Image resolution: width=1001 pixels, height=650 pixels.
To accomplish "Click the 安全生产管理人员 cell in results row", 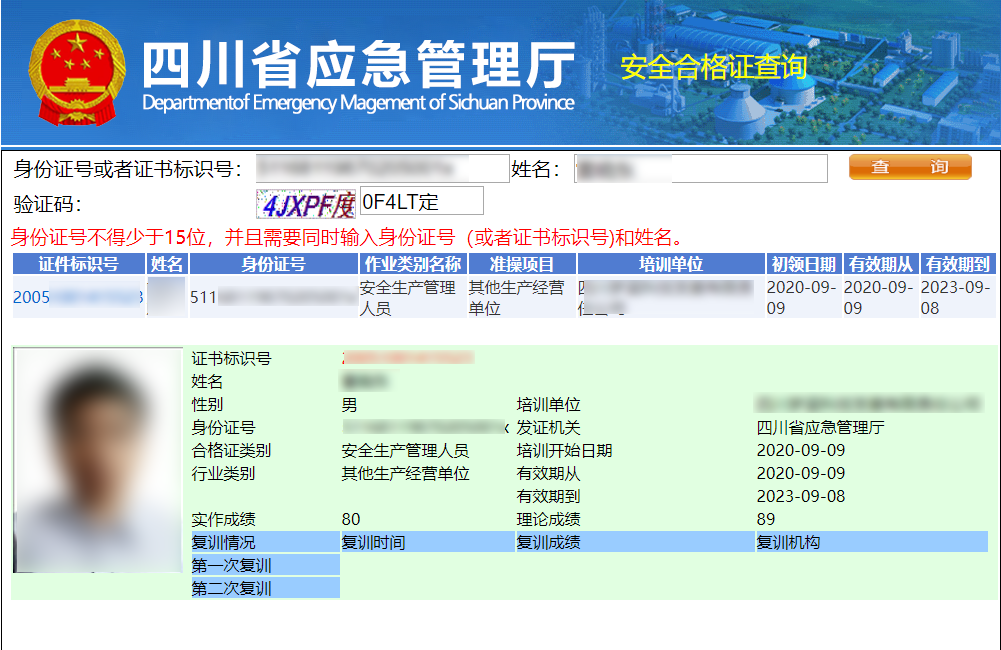I will 413,298.
